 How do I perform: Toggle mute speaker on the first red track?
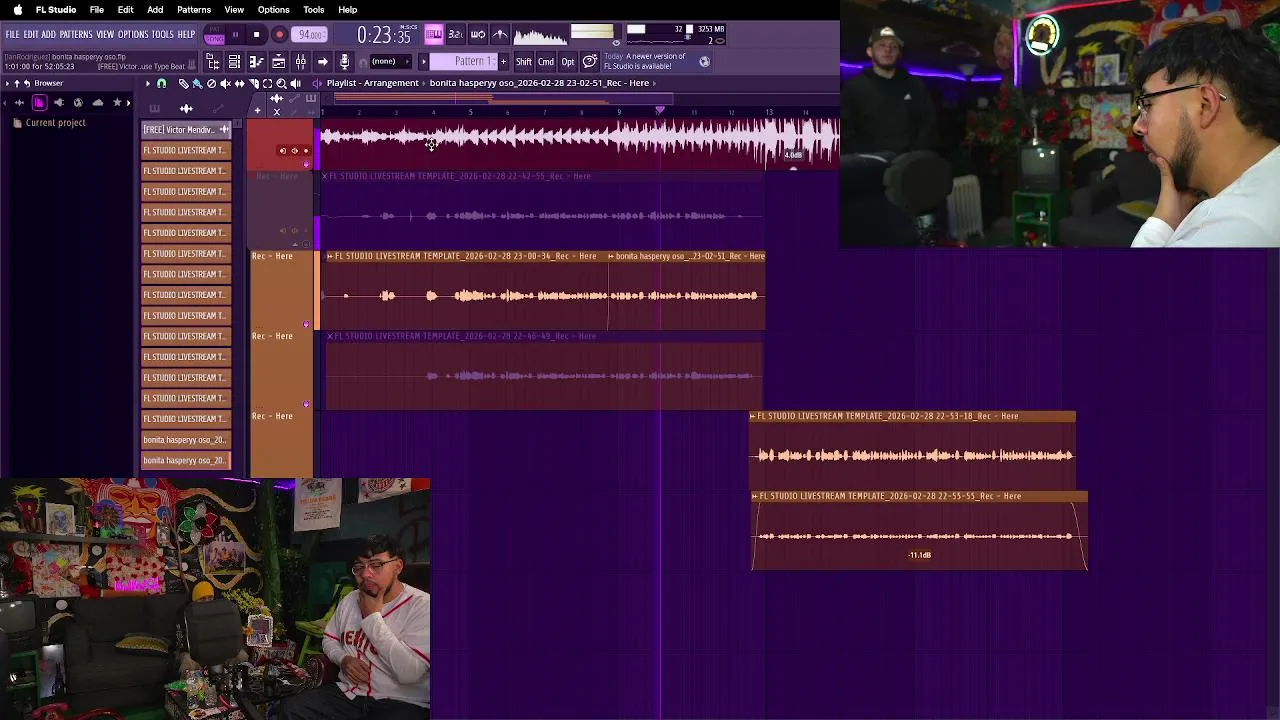[294, 151]
